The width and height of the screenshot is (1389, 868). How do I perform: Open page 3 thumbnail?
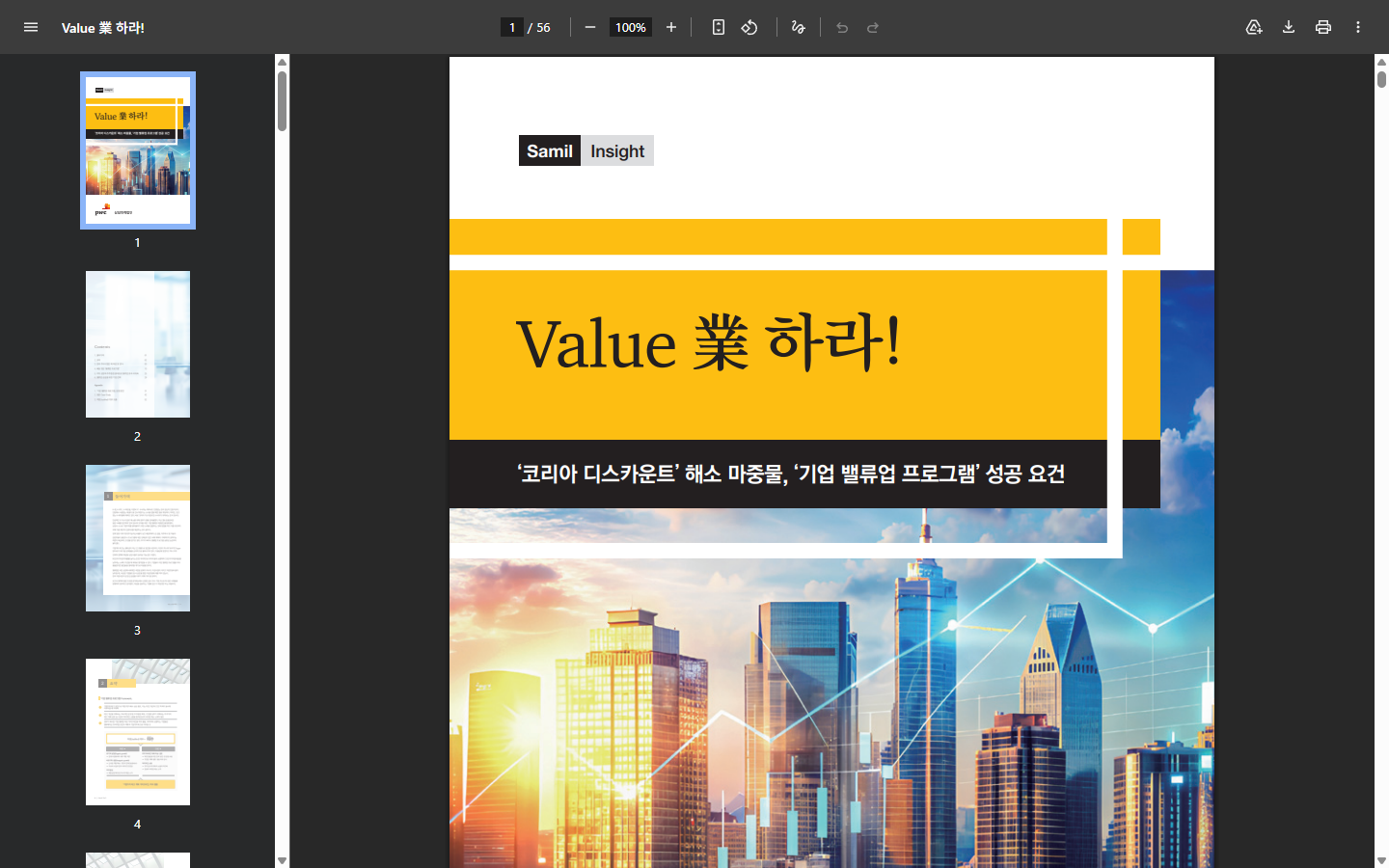point(138,538)
